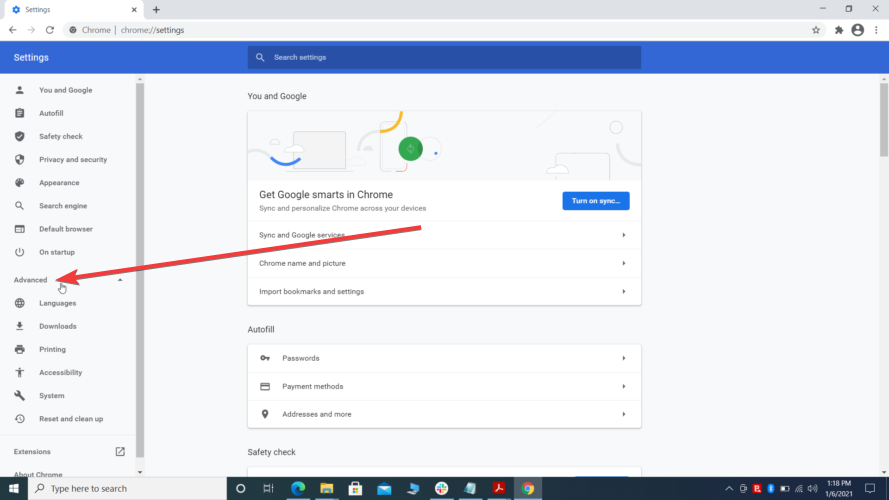Click the profile avatar icon in the toolbar

pyautogui.click(x=858, y=30)
